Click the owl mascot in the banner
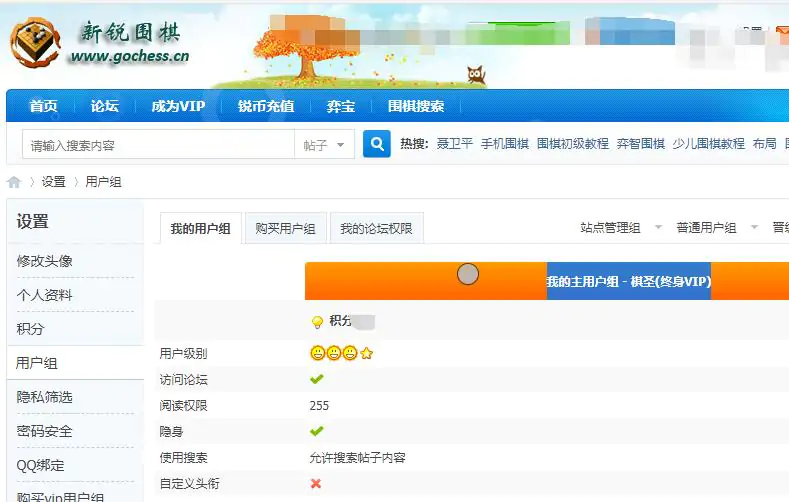The width and height of the screenshot is (789, 502). pyautogui.click(x=476, y=75)
